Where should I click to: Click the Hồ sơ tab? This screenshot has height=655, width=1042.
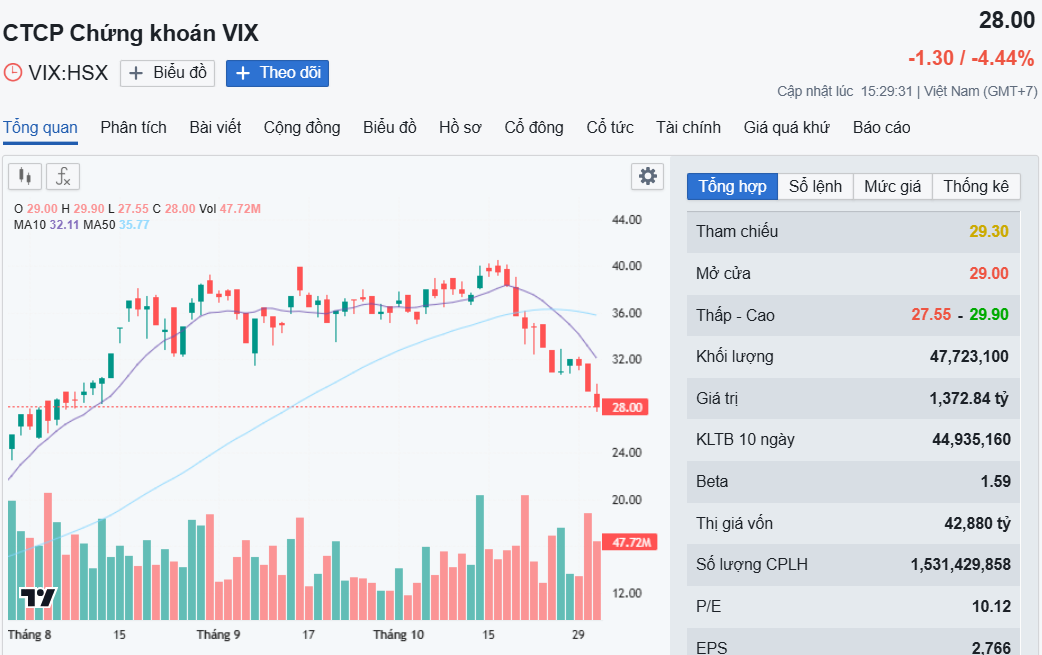tap(460, 127)
